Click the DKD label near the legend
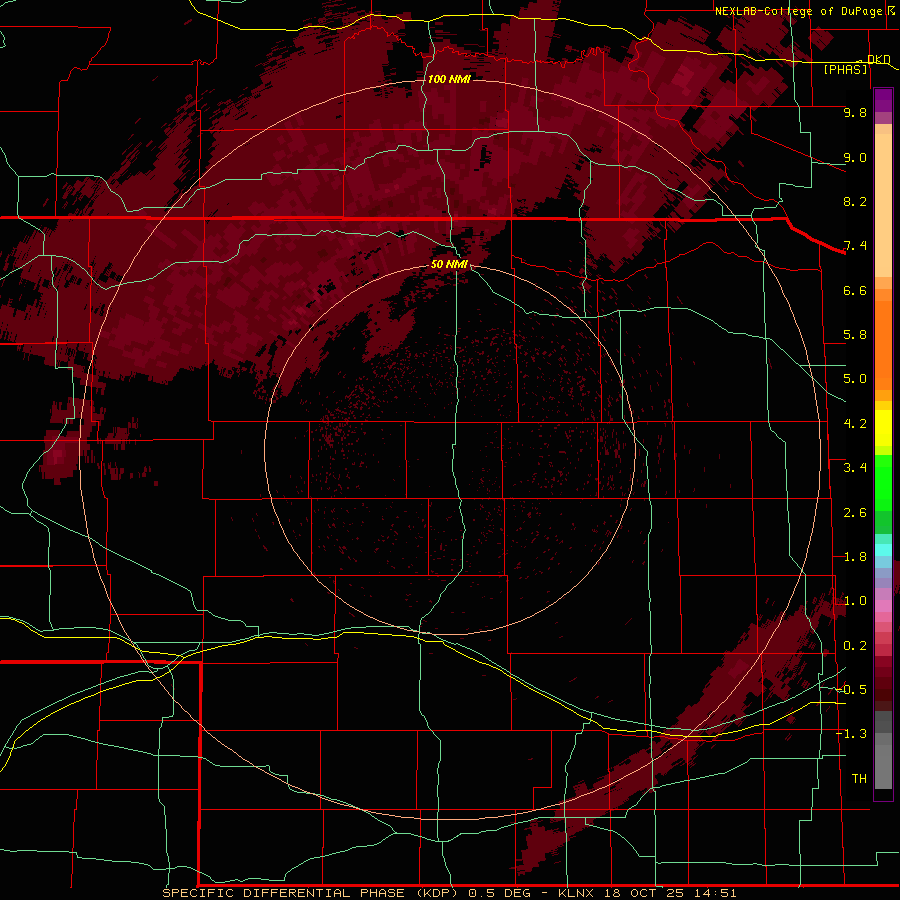Image resolution: width=900 pixels, height=900 pixels. click(878, 59)
